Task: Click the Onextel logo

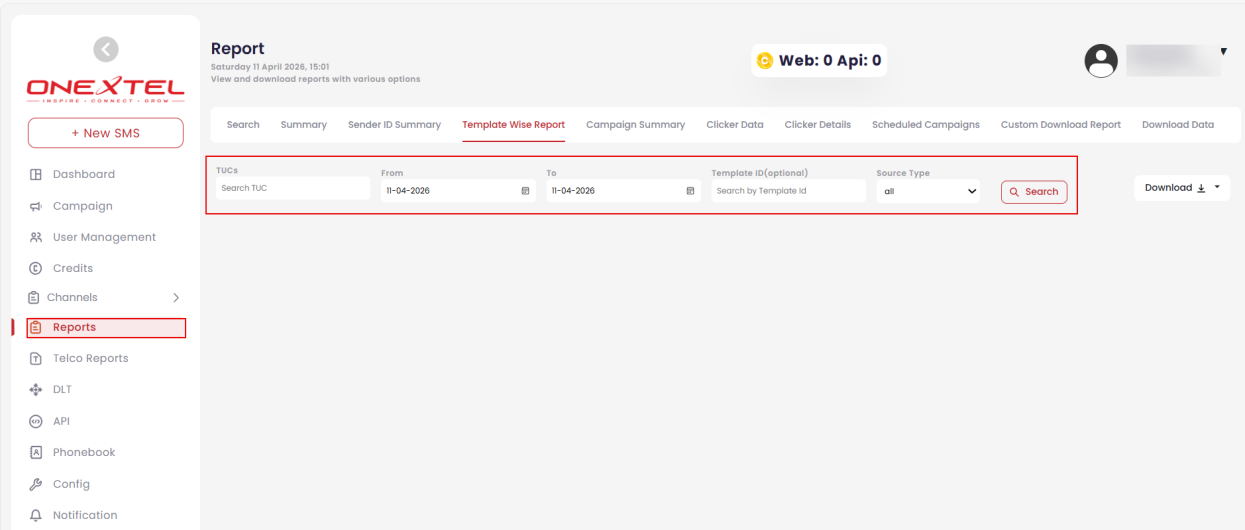Action: coord(105,89)
